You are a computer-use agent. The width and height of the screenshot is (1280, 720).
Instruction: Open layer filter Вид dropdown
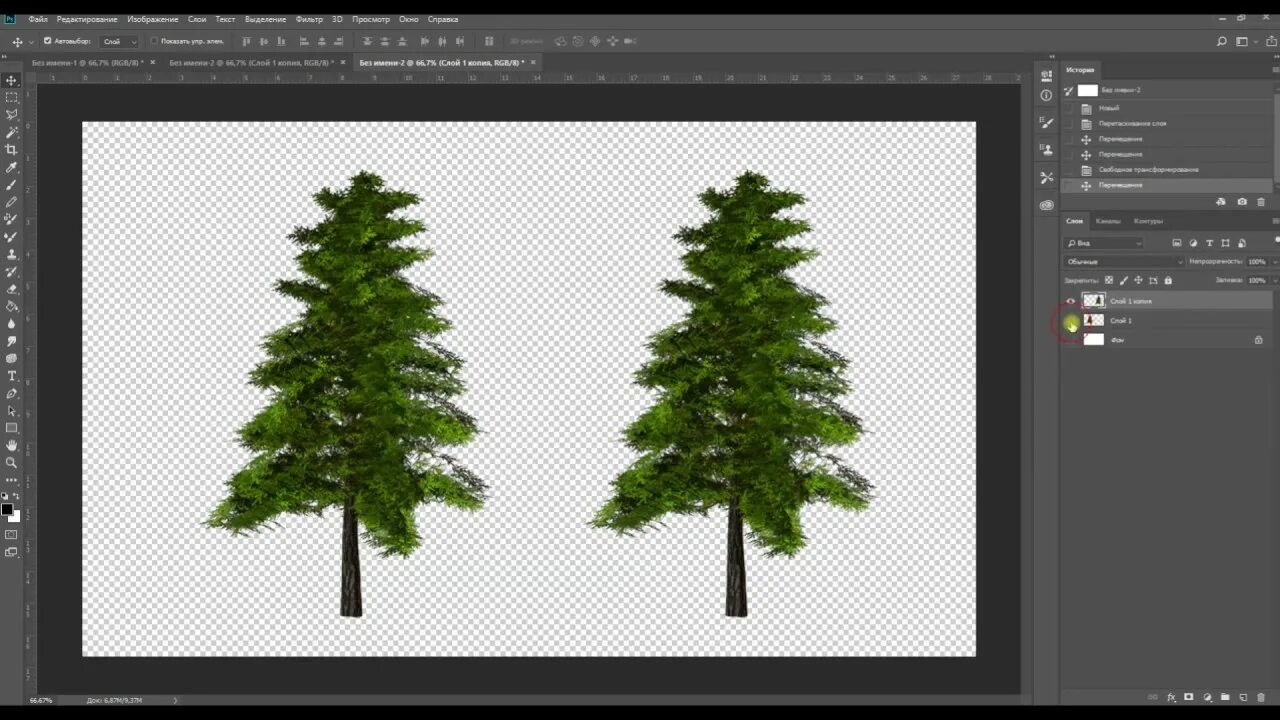click(1104, 243)
